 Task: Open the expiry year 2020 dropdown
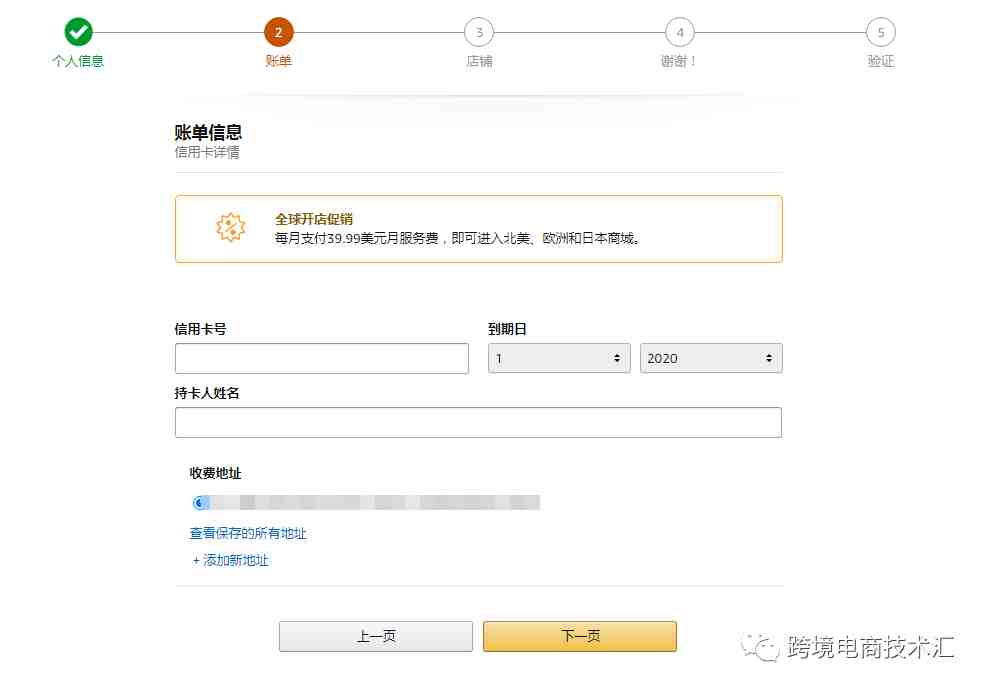[x=711, y=358]
